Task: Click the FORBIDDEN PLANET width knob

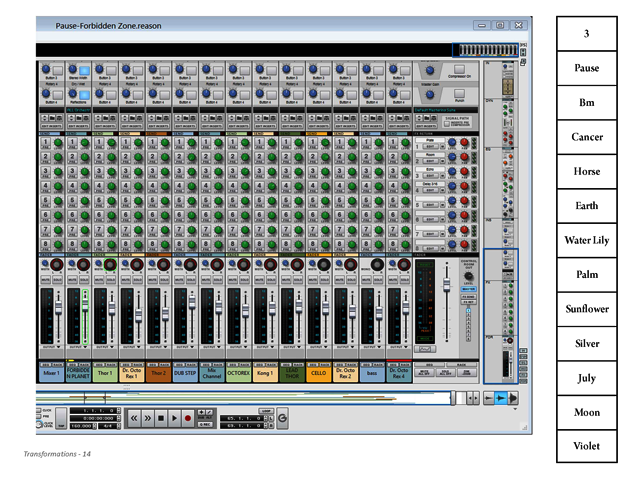Action: pos(72,263)
